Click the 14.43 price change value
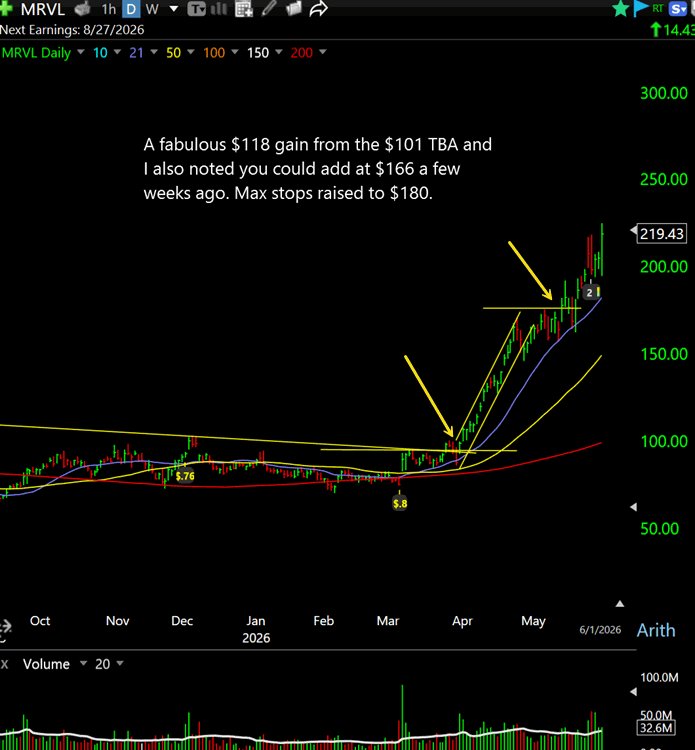 click(x=678, y=30)
